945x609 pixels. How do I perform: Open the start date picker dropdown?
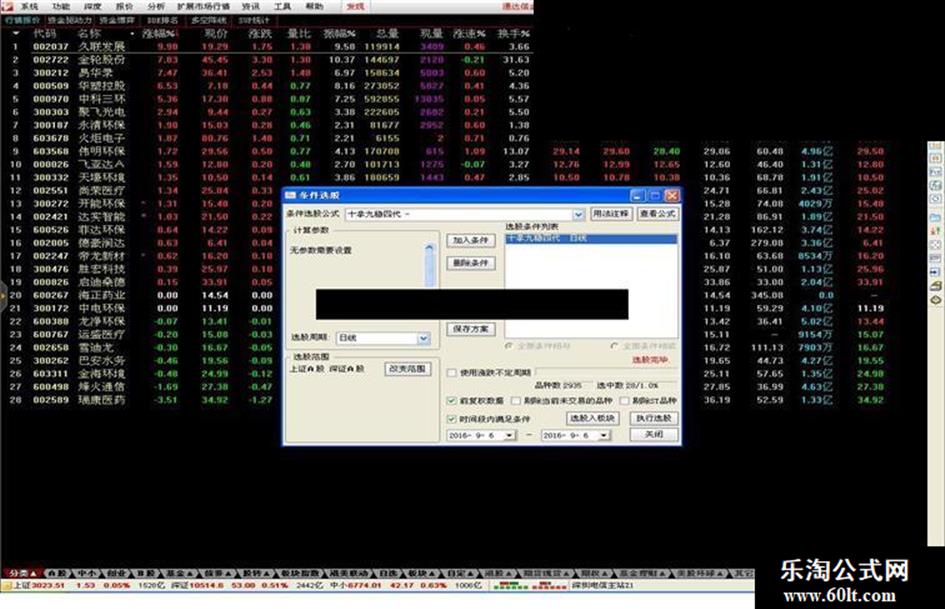[x=510, y=435]
